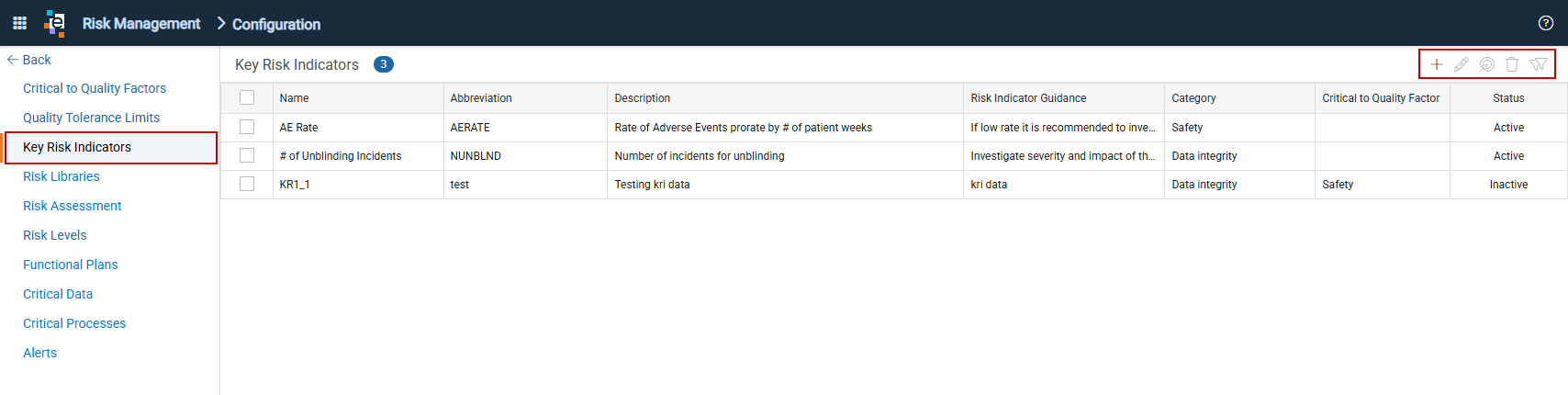Toggle the select-all header checkbox
Image resolution: width=1568 pixels, height=395 pixels.
(247, 97)
